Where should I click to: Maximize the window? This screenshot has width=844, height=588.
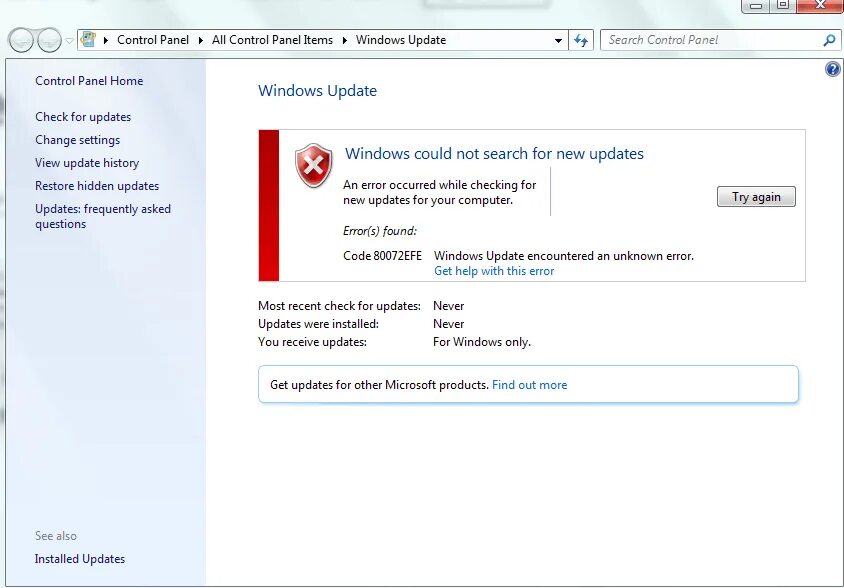click(783, 5)
